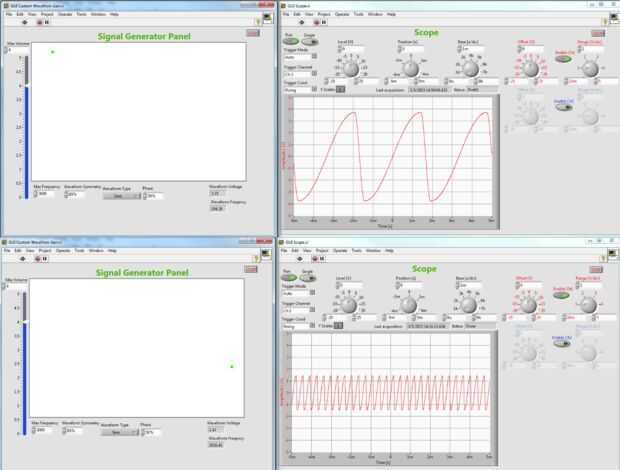The width and height of the screenshot is (620, 470).
Task: Open the Trigger Channel dropdown in bottom-right Scope
Action: coord(299,310)
